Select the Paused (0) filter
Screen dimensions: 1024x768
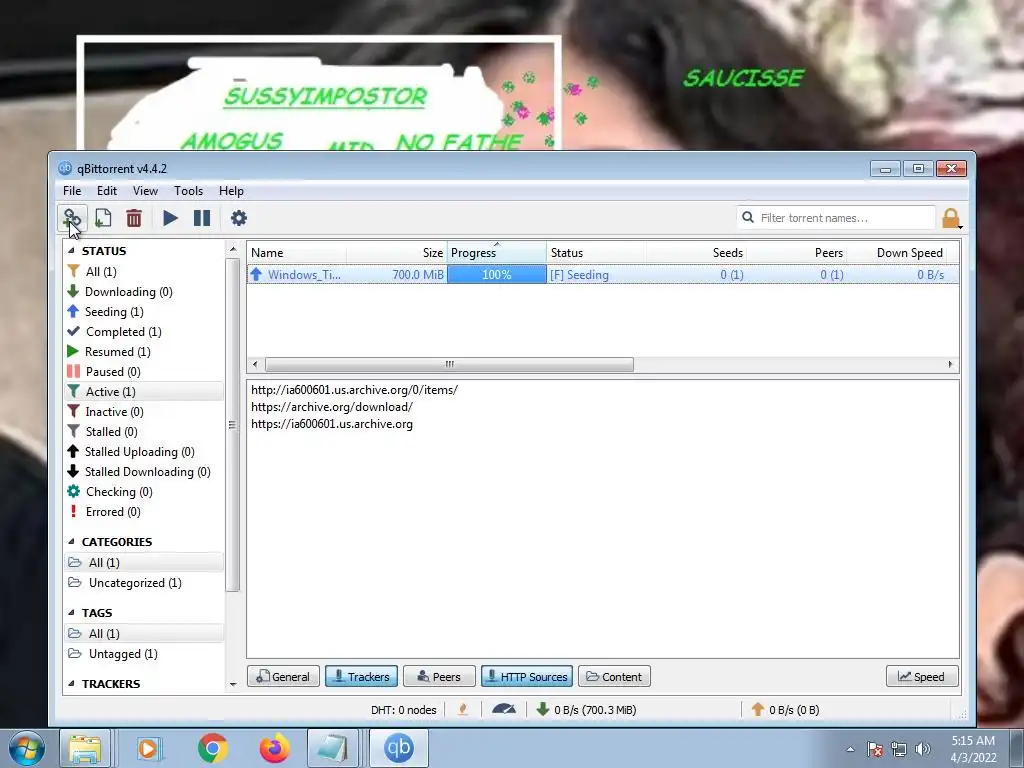point(144,372)
